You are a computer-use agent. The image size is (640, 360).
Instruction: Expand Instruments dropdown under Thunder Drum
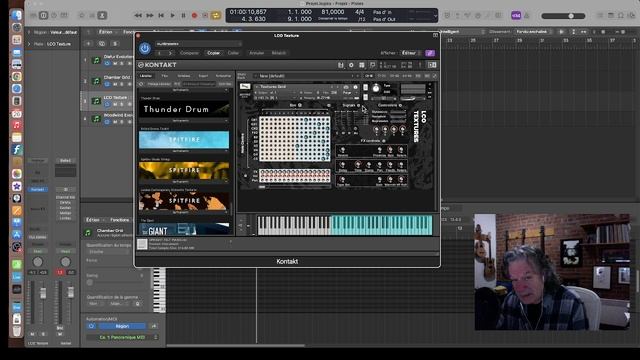184,120
